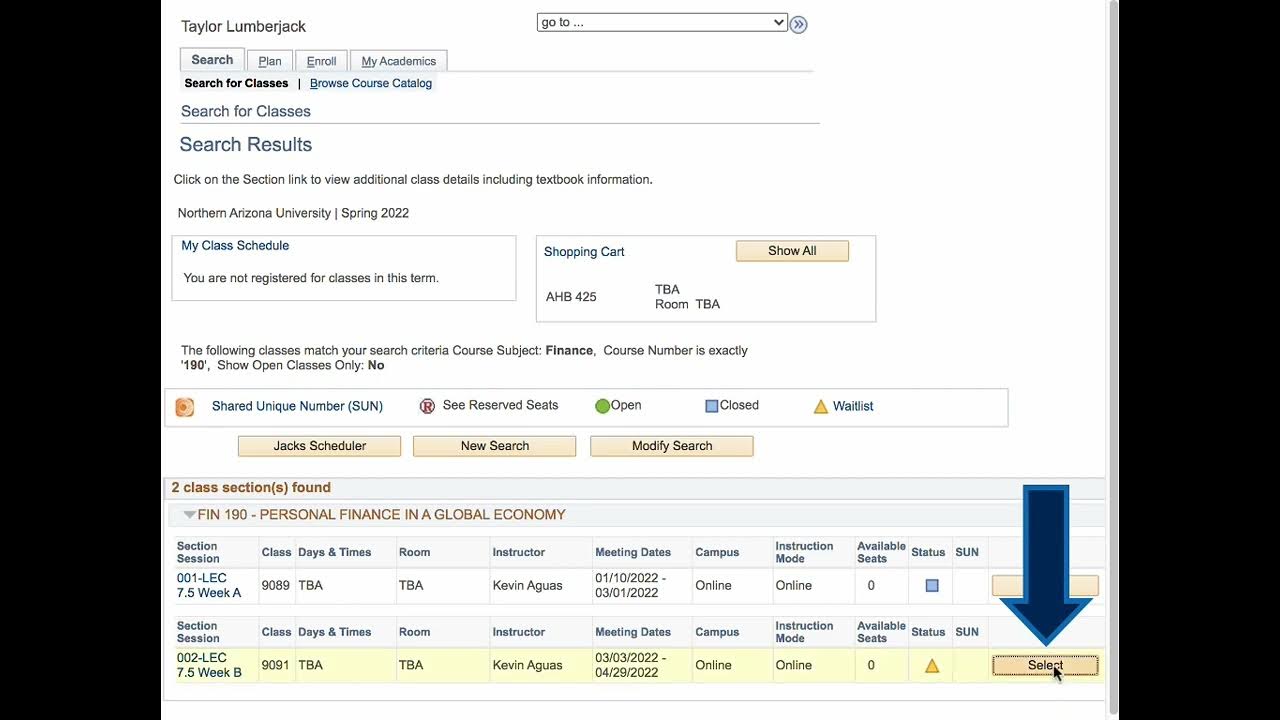1280x720 pixels.
Task: Open the Browse Course Catalog link
Action: [370, 83]
